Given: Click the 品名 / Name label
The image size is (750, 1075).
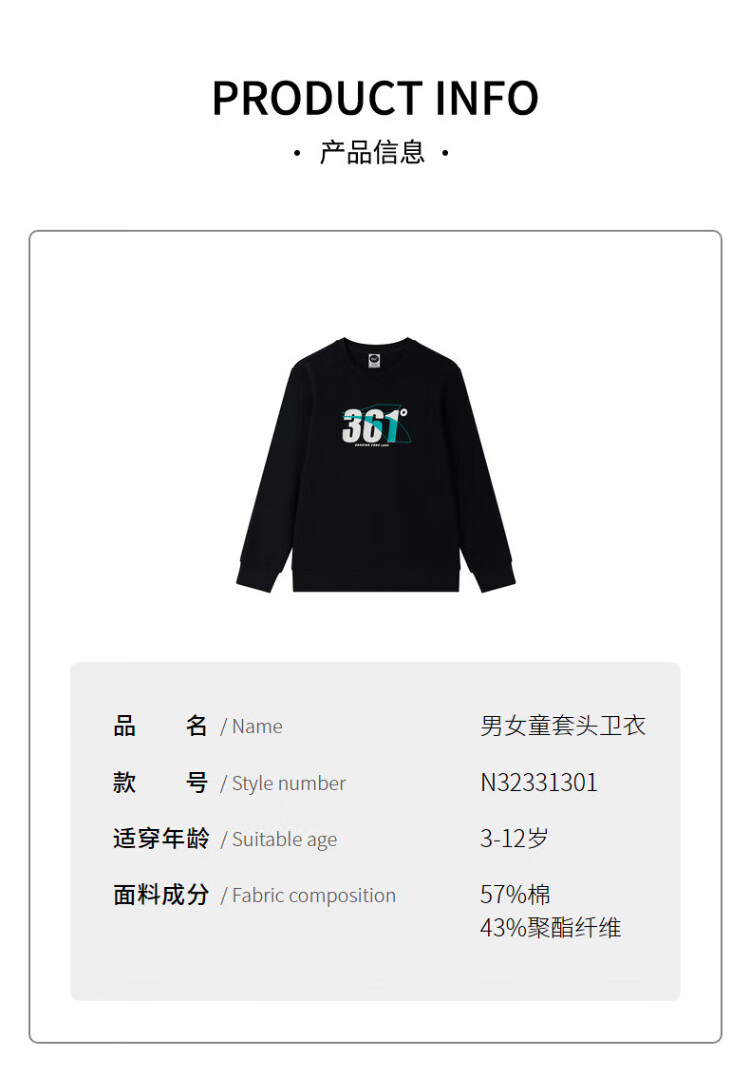Looking at the screenshot, I should pos(197,725).
